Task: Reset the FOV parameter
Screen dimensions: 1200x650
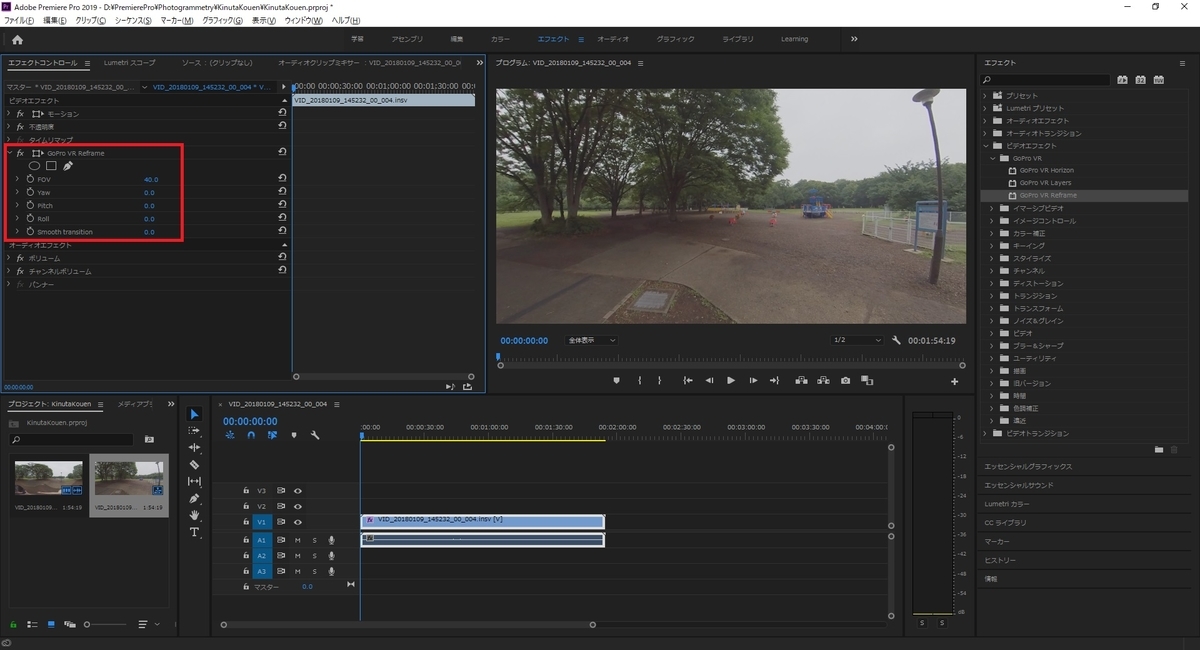Action: coord(282,179)
